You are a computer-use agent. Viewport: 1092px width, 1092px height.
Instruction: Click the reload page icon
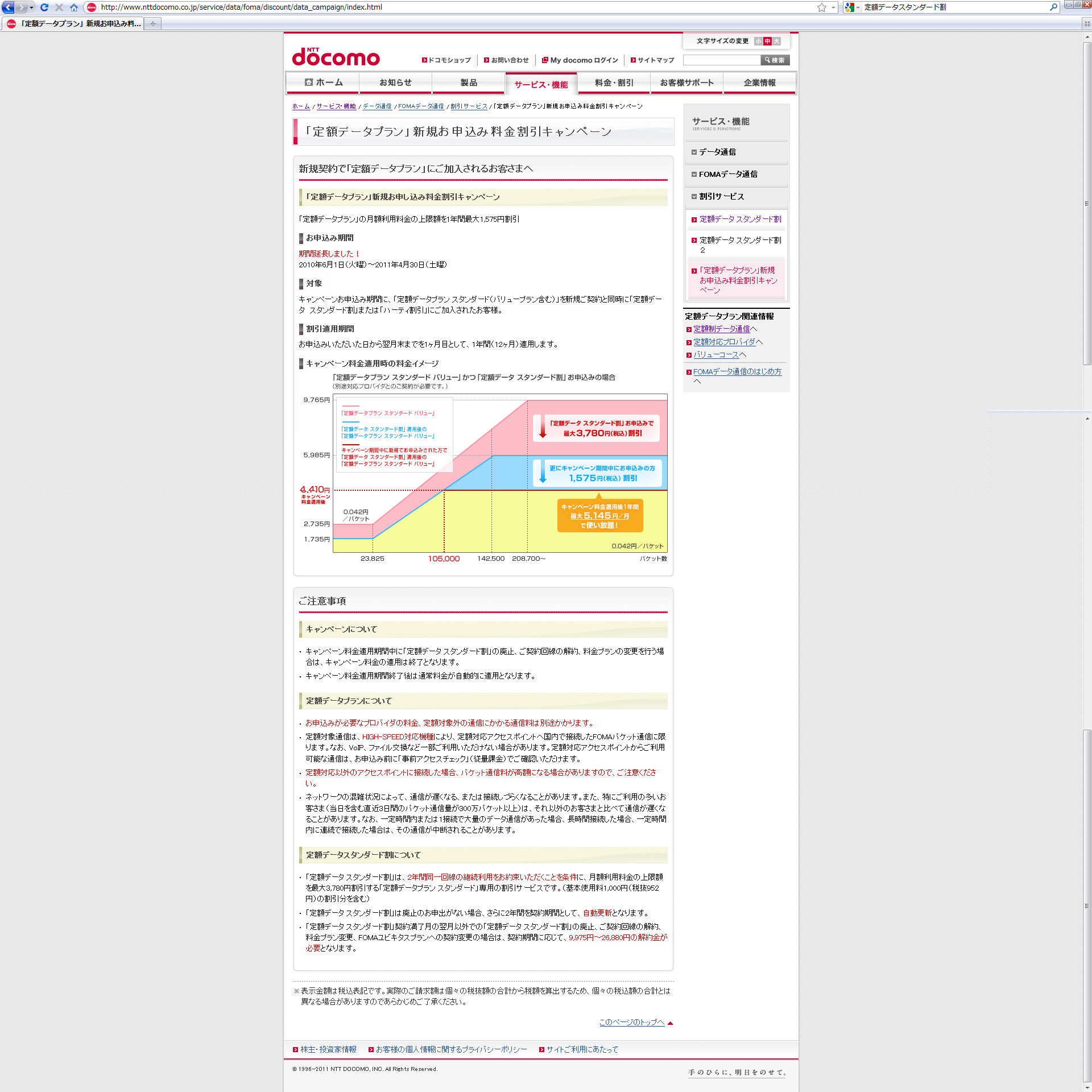click(44, 7)
